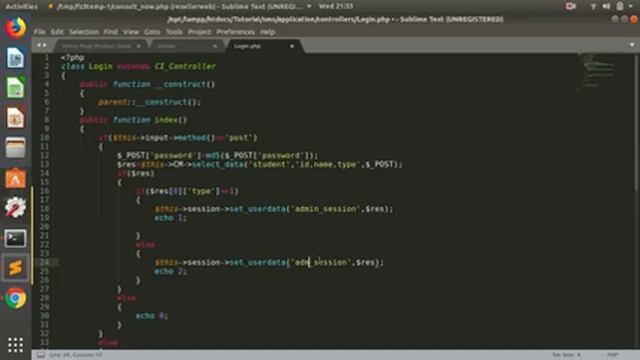
Task: Open the Preferences menu
Action: tap(236, 31)
